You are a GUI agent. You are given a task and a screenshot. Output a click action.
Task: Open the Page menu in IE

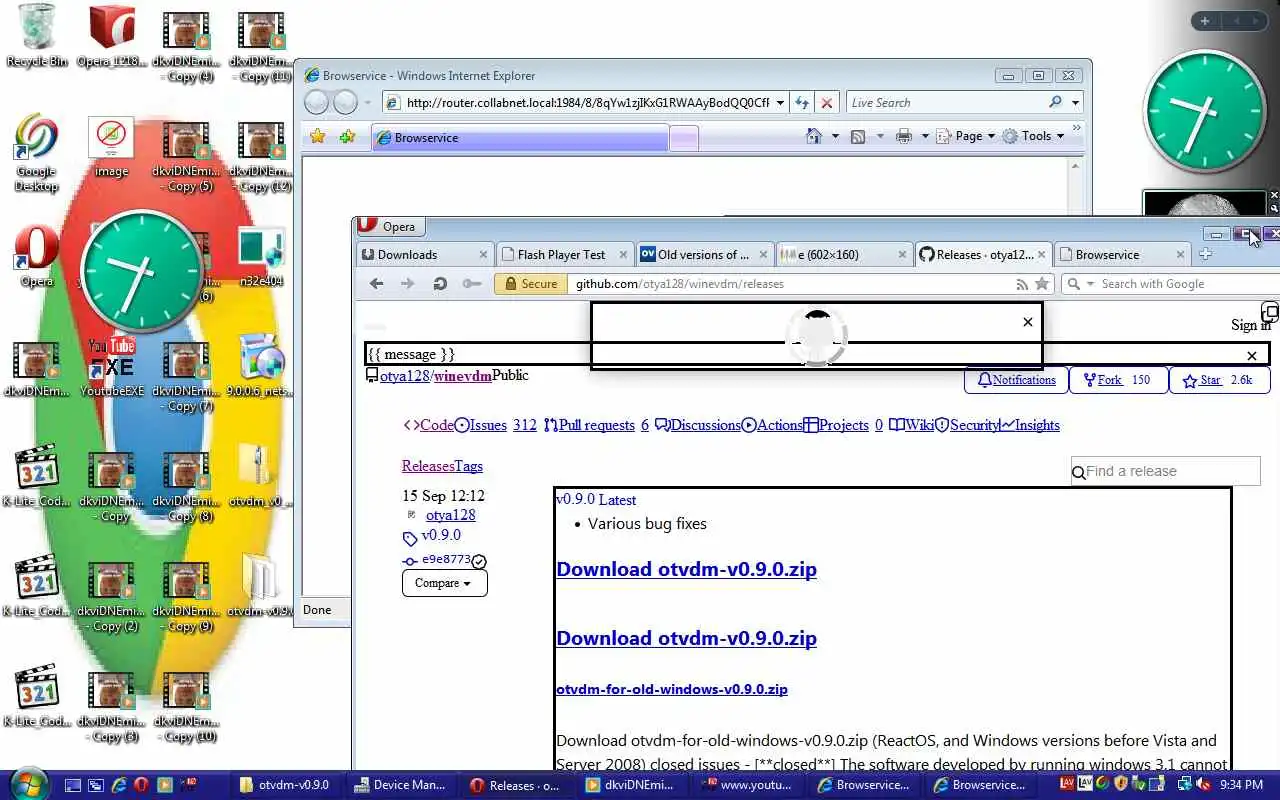coord(968,136)
